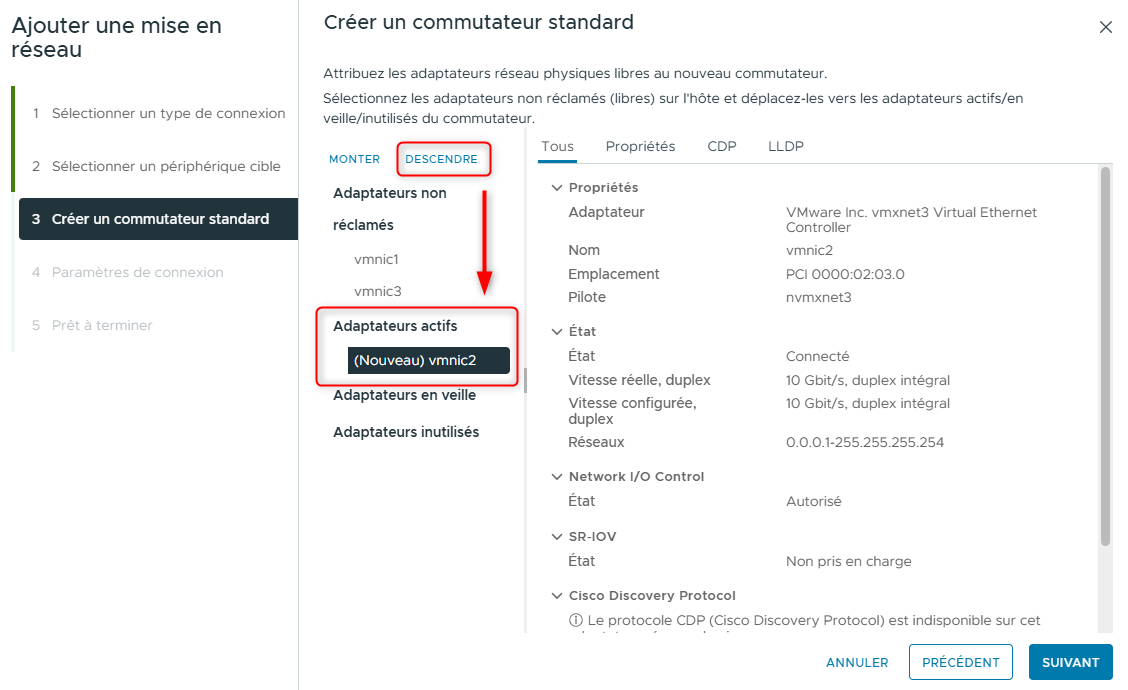Collapse the Propriétés section chevron
The height and width of the screenshot is (690, 1128).
click(557, 188)
